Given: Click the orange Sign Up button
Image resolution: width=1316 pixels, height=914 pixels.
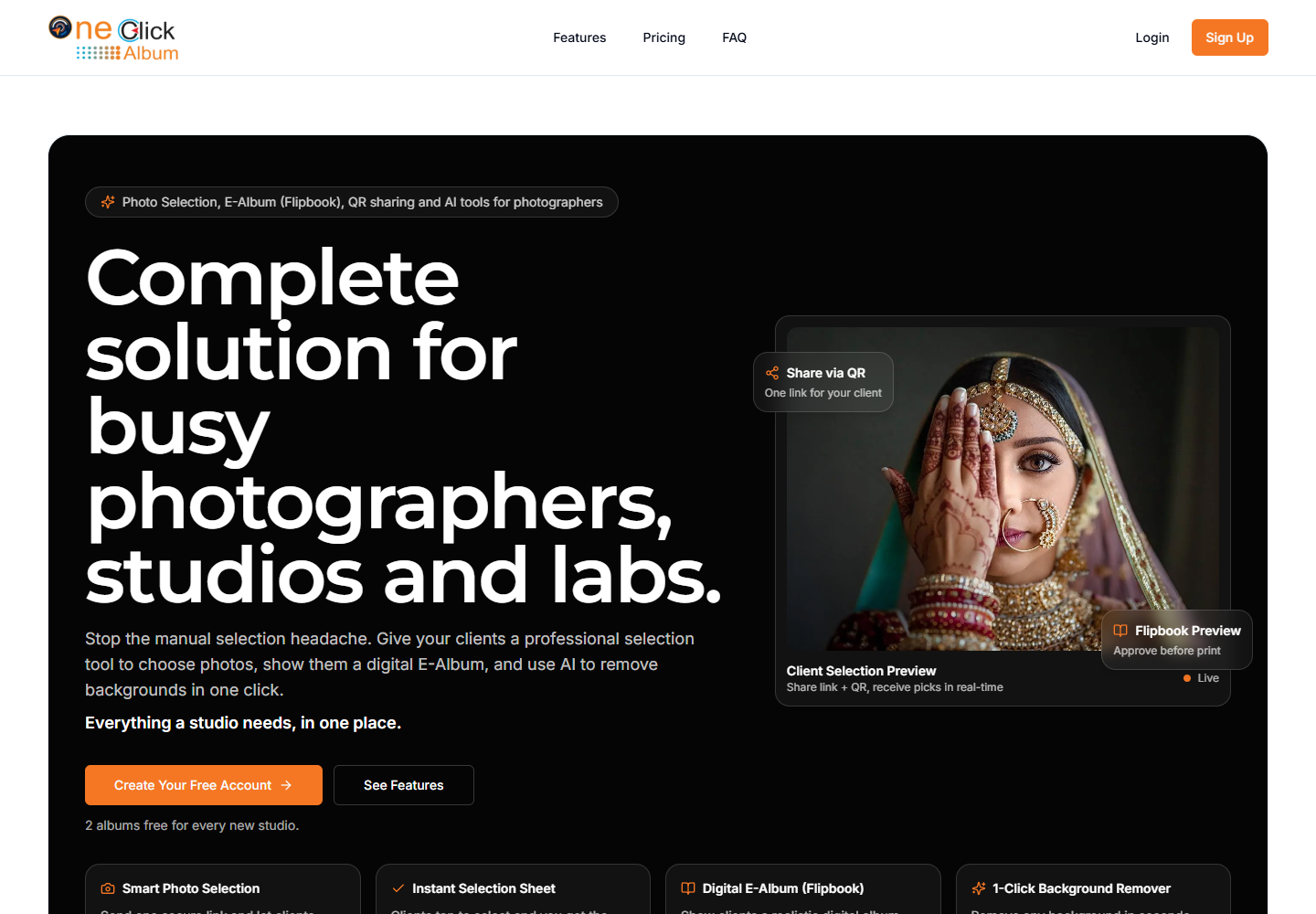Looking at the screenshot, I should tap(1229, 37).
